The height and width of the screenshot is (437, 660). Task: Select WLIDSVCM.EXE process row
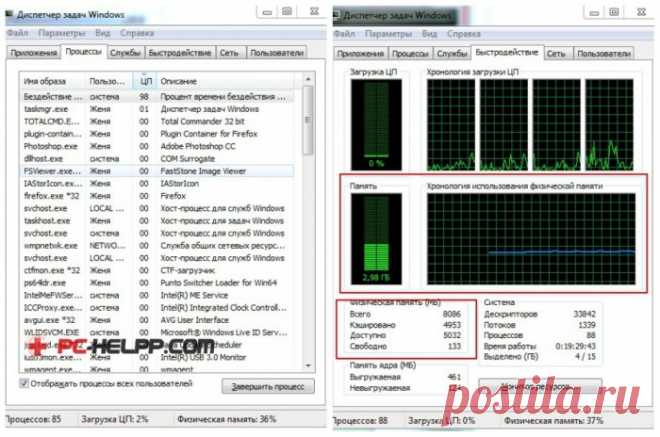pyautogui.click(x=157, y=333)
